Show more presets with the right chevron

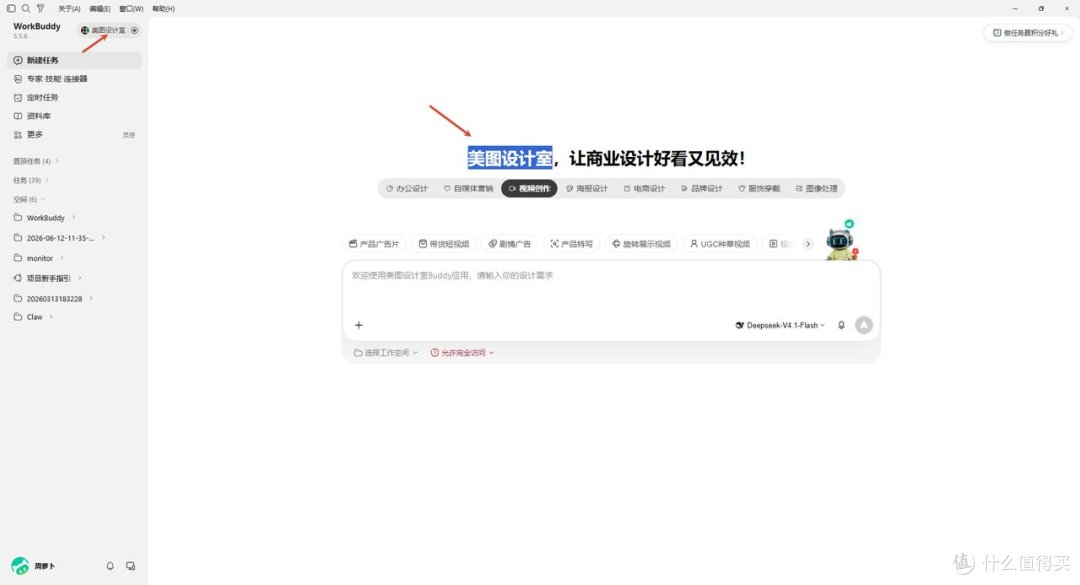coord(808,244)
